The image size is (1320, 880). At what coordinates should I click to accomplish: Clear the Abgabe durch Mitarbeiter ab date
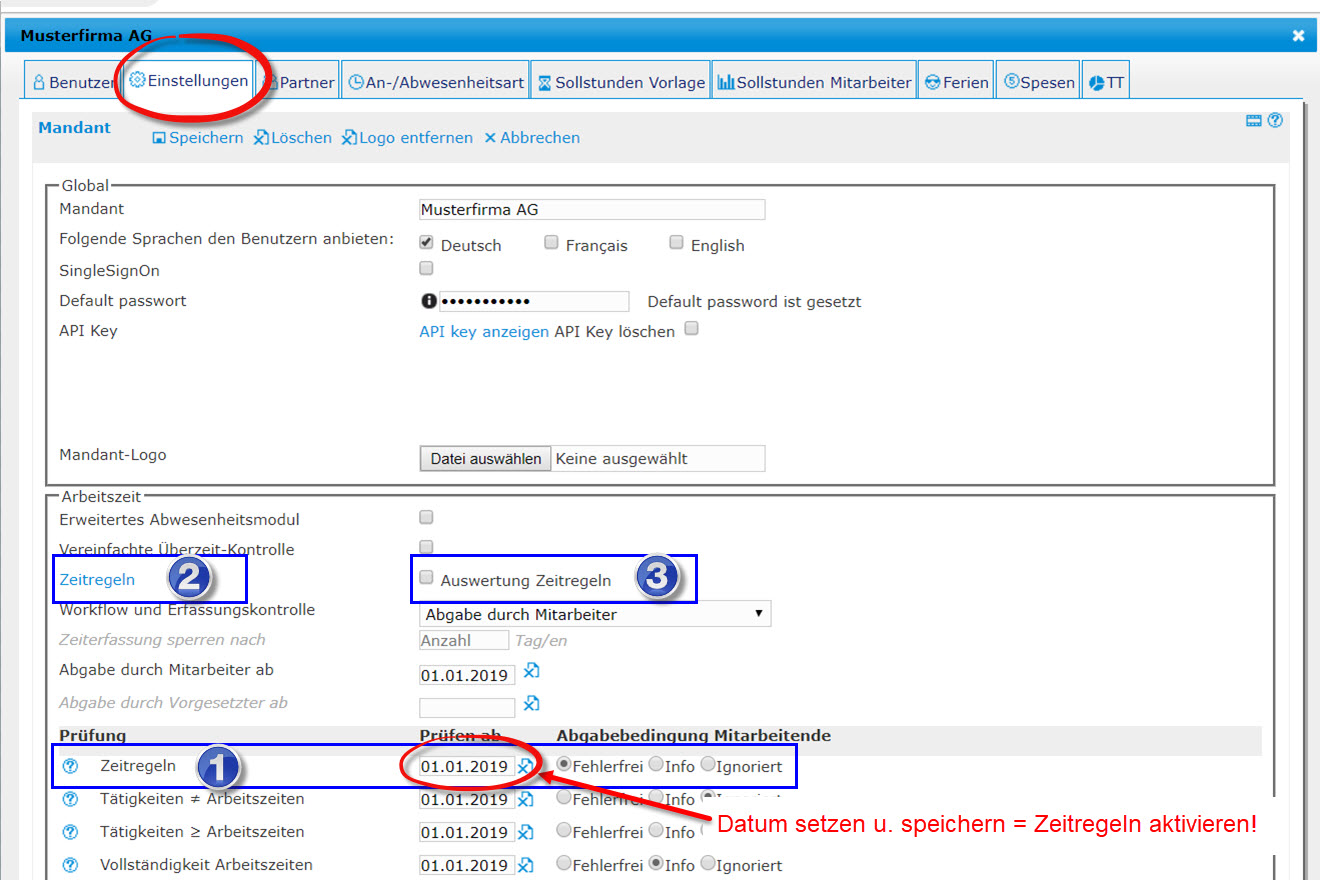[531, 671]
